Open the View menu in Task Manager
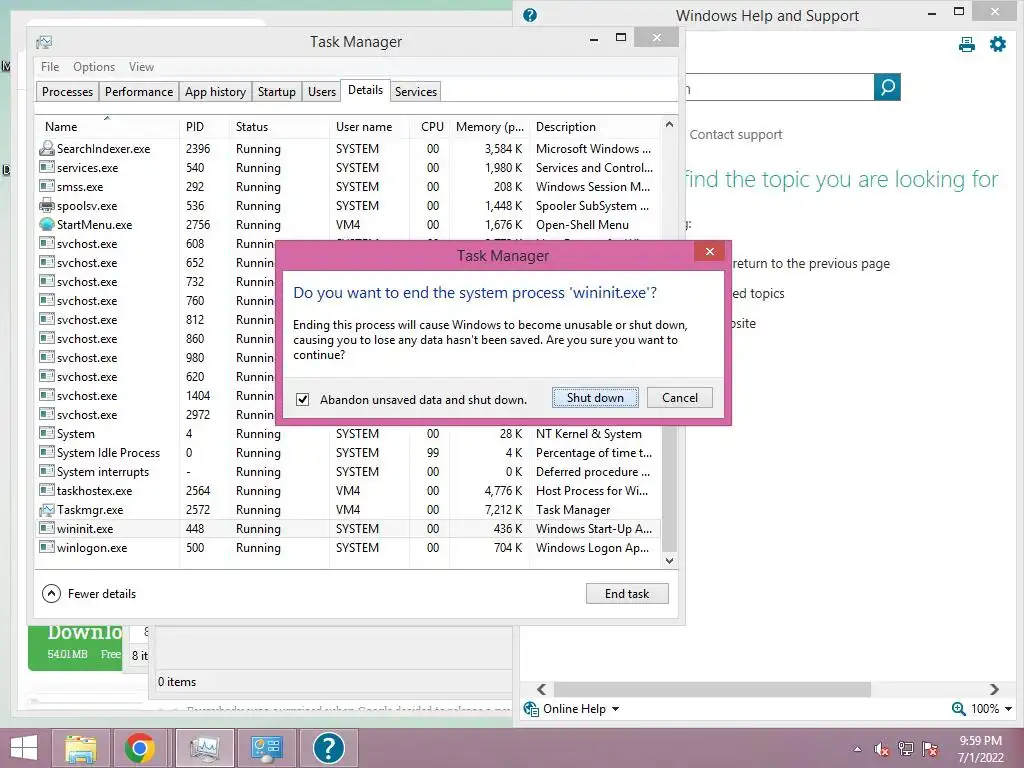The width and height of the screenshot is (1024, 768). 141,67
